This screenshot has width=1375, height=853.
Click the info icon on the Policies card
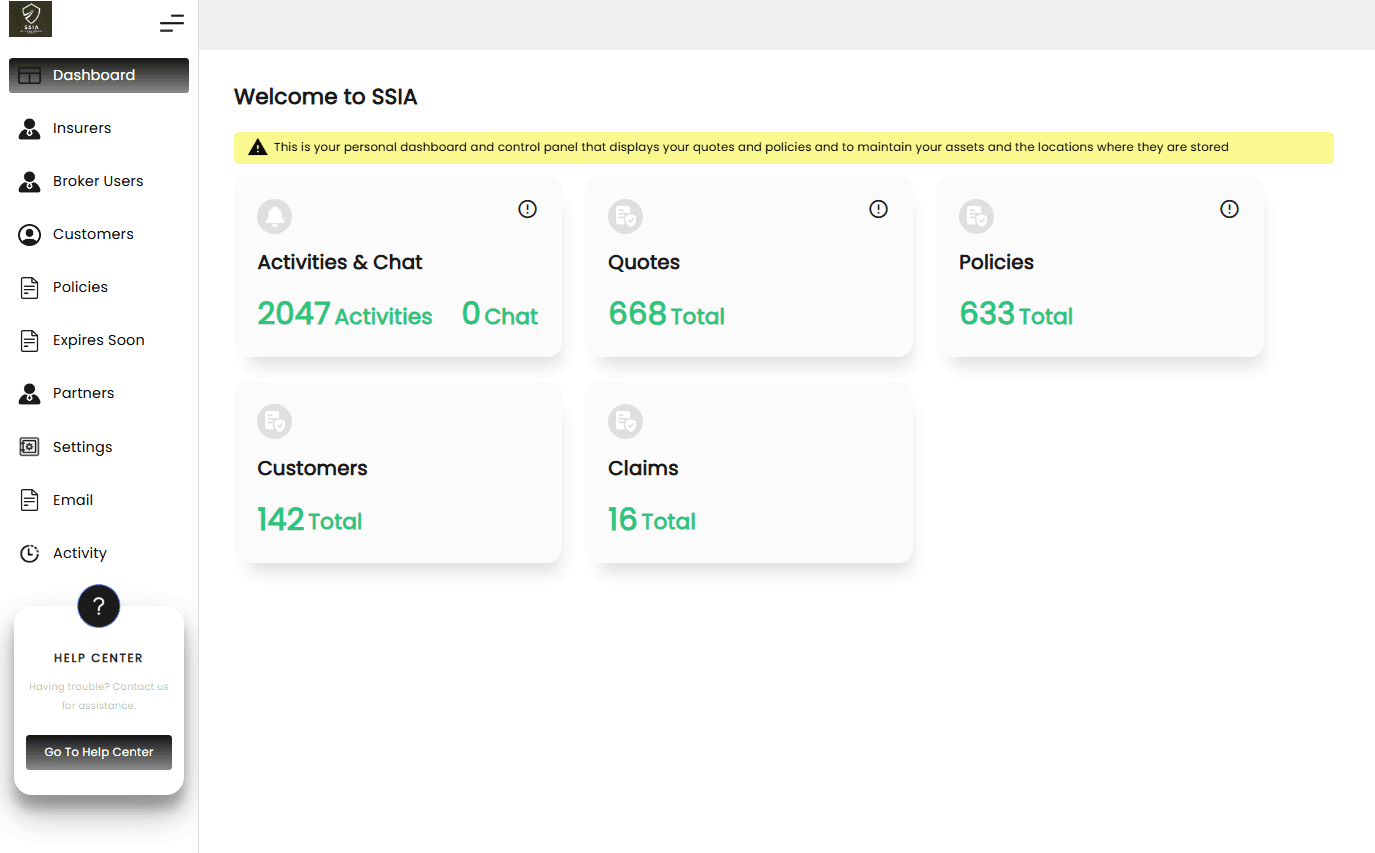click(1229, 209)
